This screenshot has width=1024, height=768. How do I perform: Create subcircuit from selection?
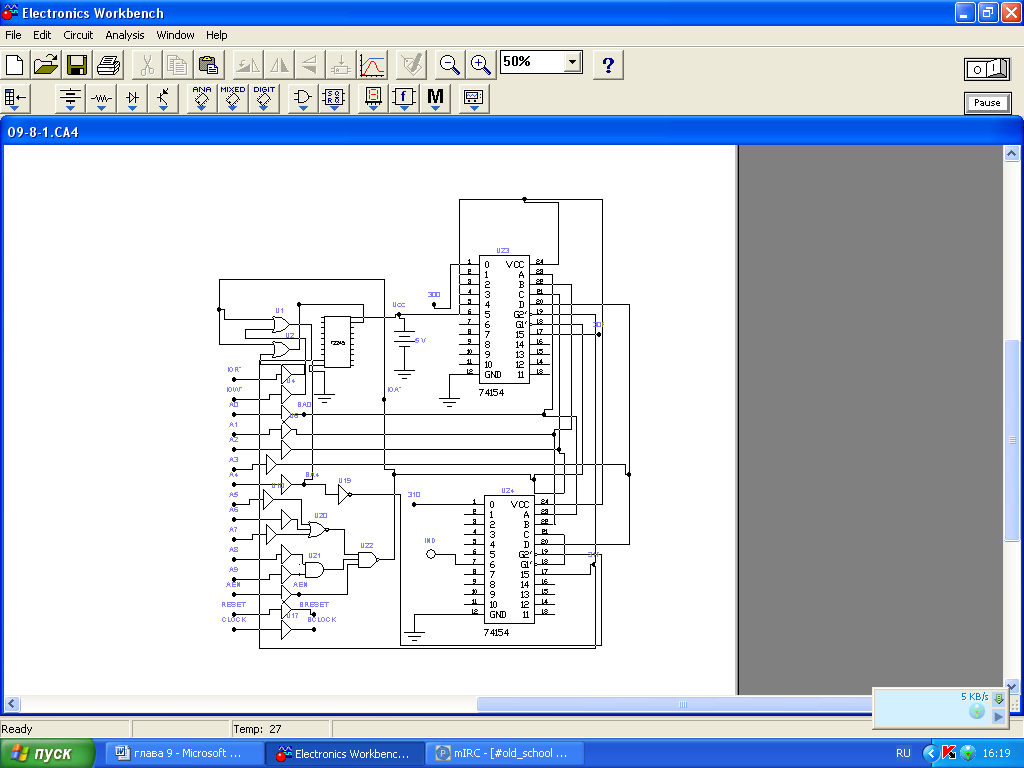coord(341,65)
